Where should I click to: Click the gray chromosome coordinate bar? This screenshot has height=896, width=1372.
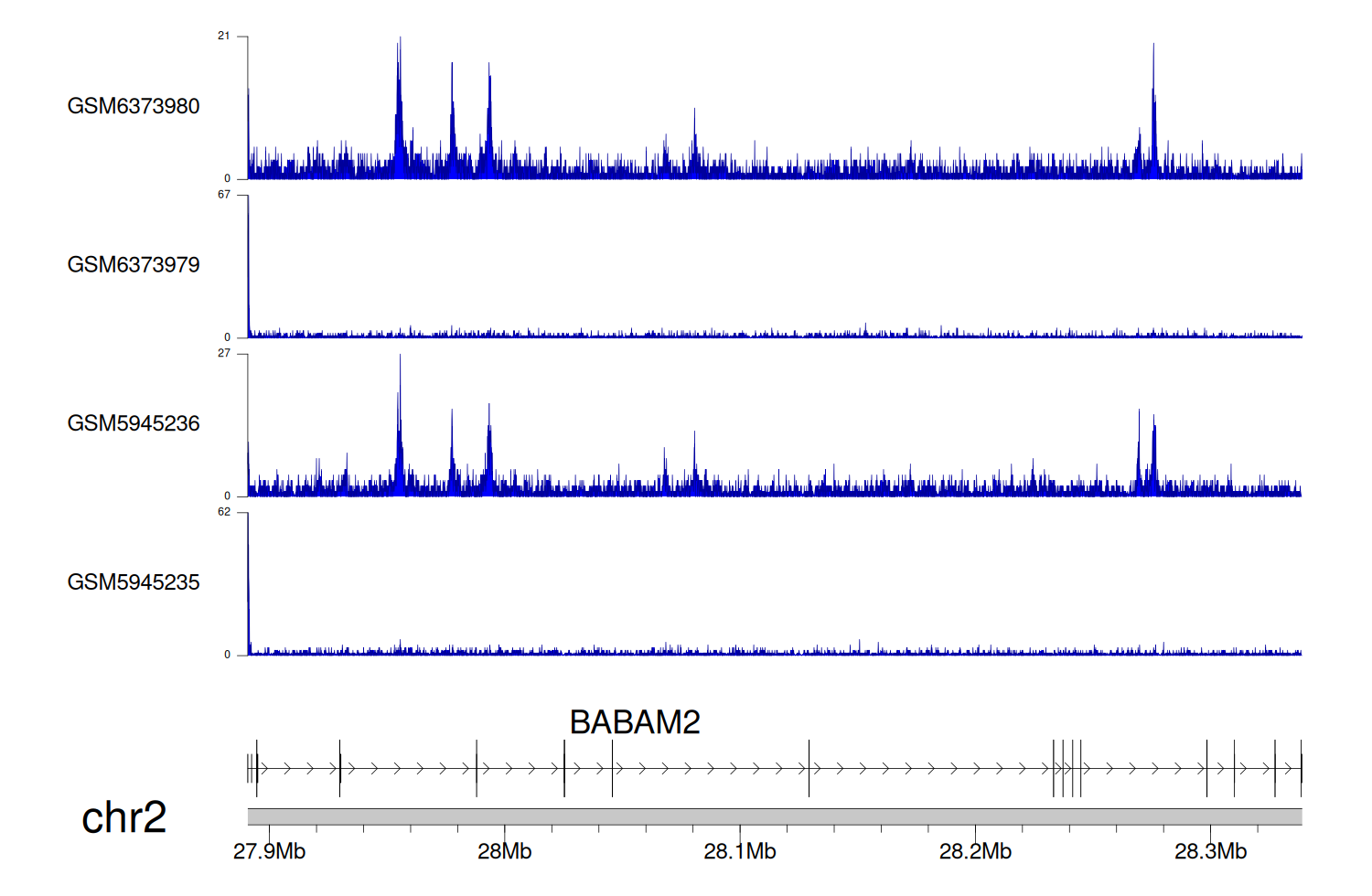click(x=774, y=816)
